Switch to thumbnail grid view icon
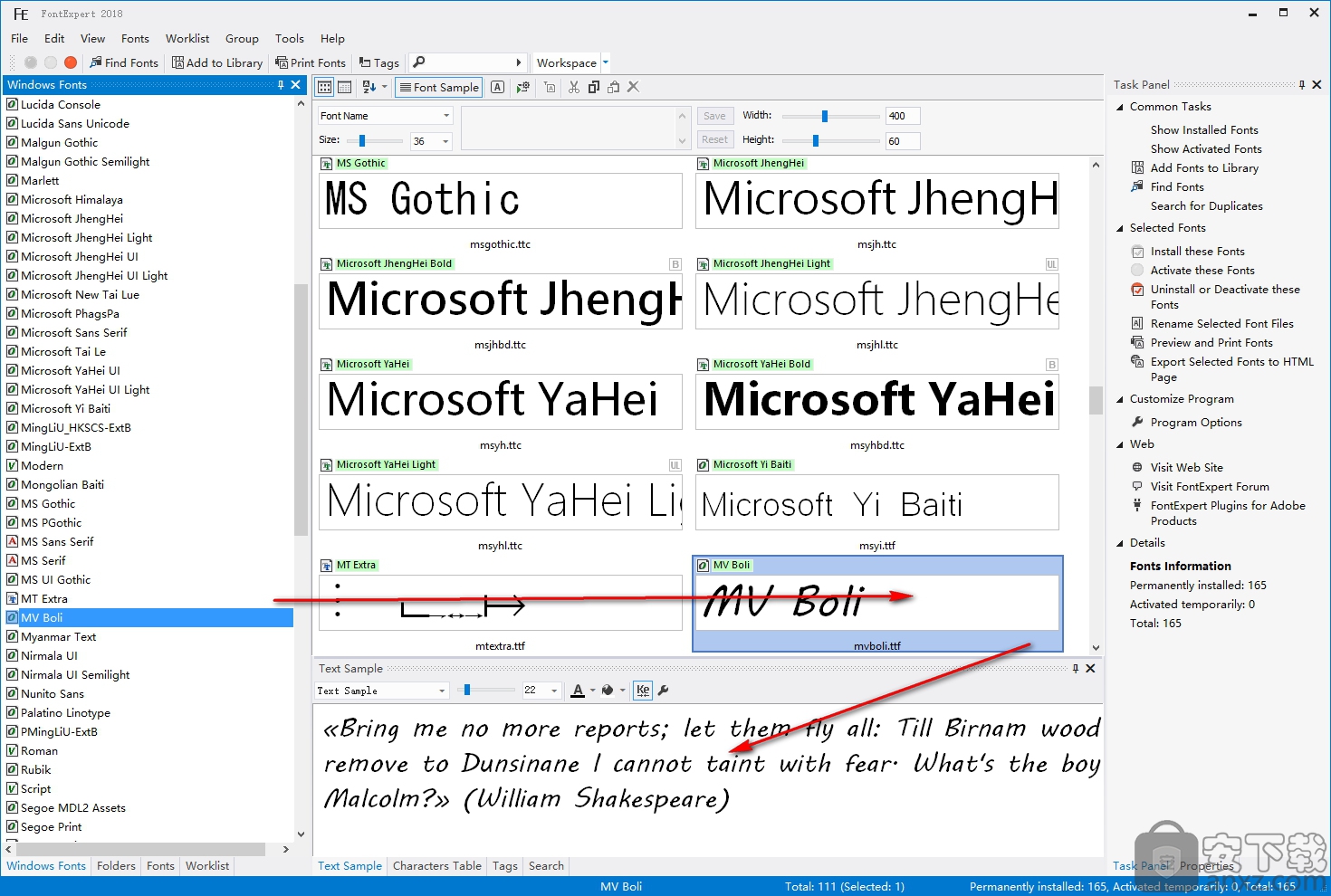1331x896 pixels. [x=325, y=87]
